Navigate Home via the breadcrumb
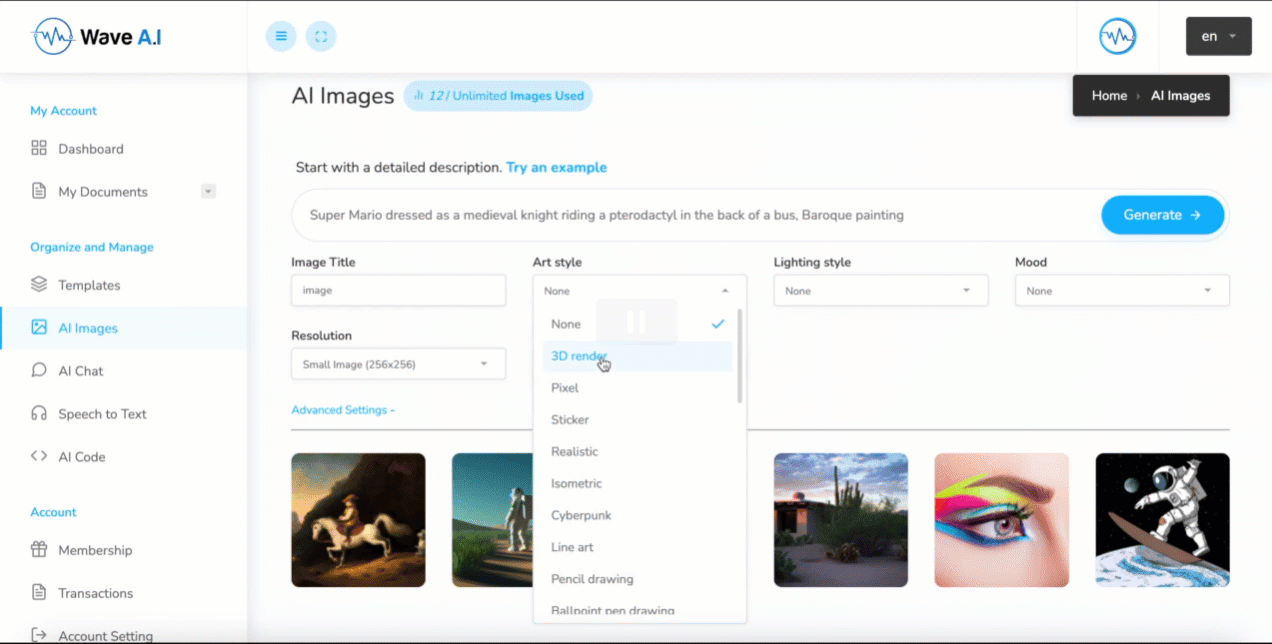The image size is (1272, 644). pyautogui.click(x=1109, y=95)
